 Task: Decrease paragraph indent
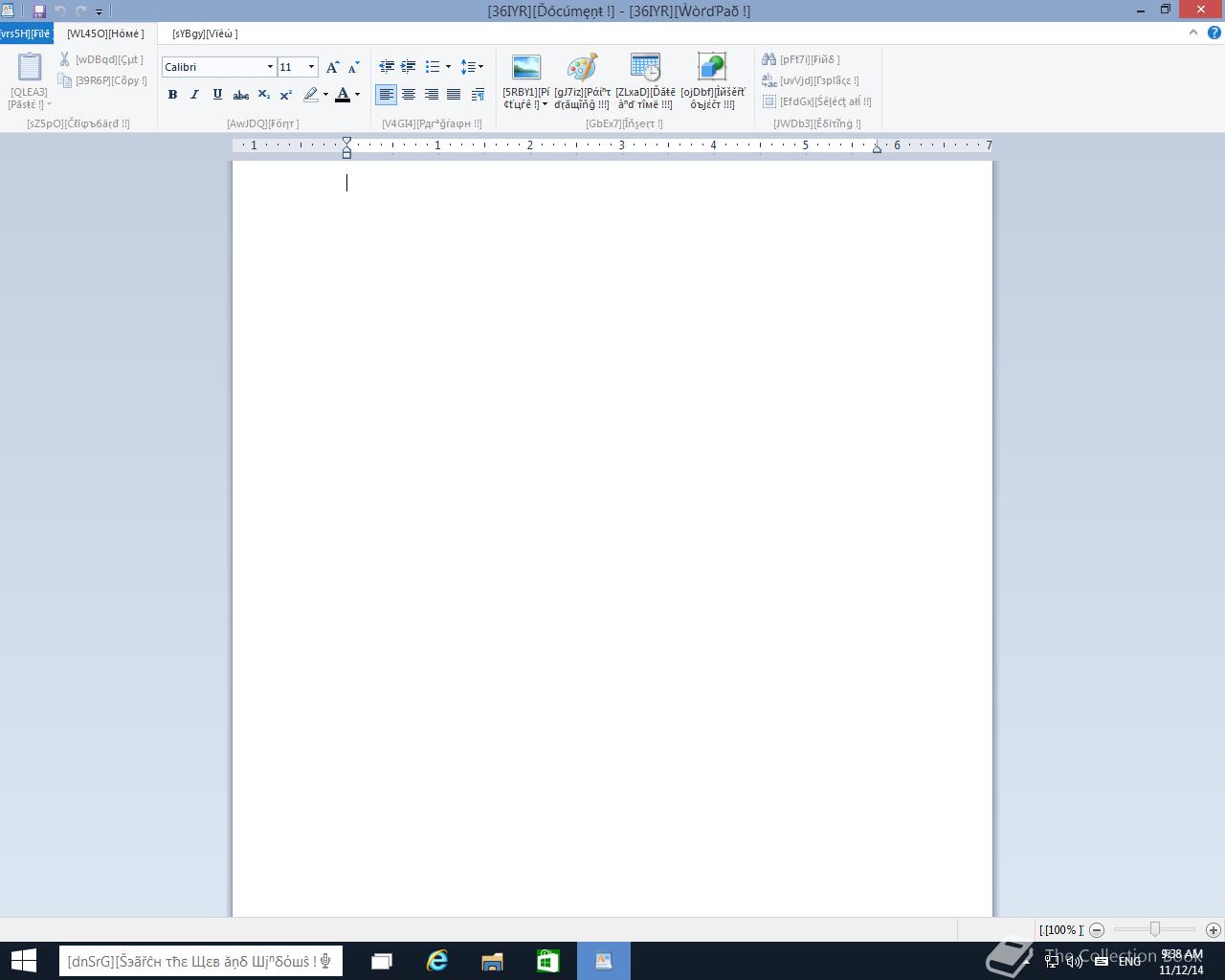point(387,67)
